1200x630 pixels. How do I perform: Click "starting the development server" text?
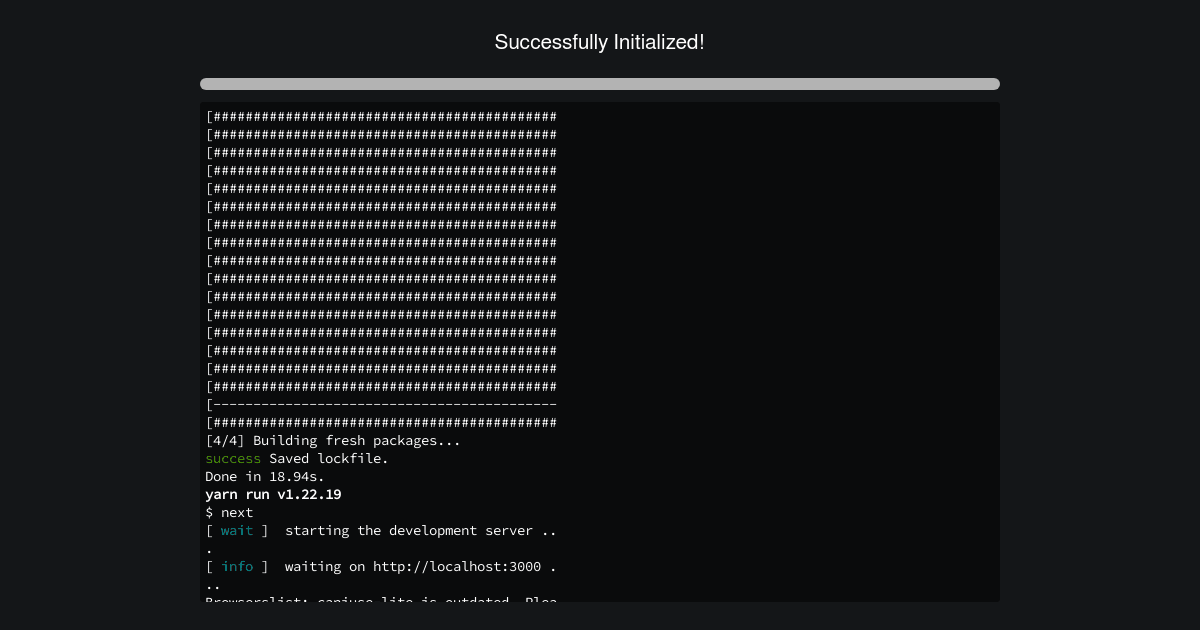coord(409,531)
